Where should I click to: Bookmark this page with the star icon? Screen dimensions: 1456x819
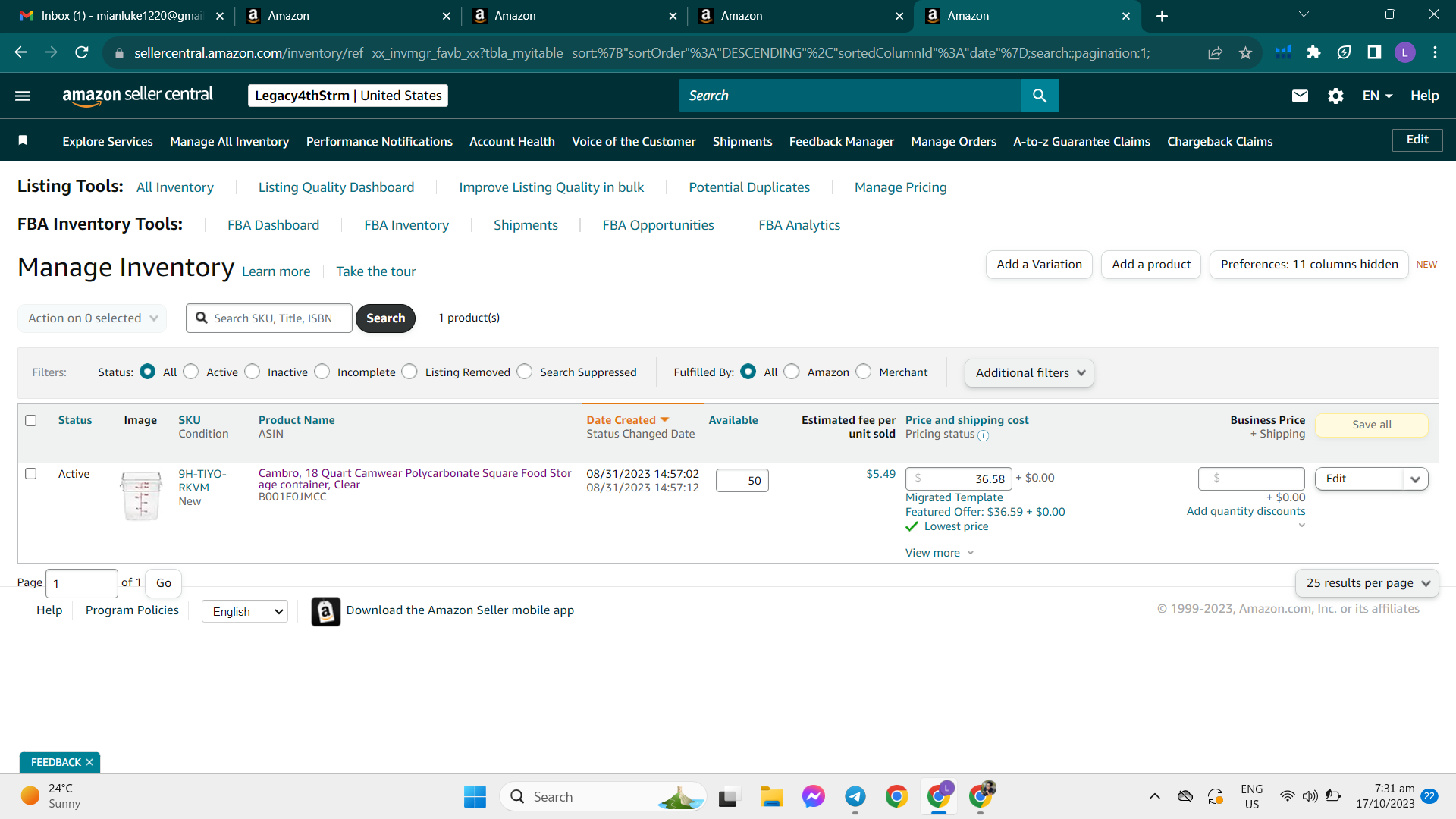point(1245,52)
